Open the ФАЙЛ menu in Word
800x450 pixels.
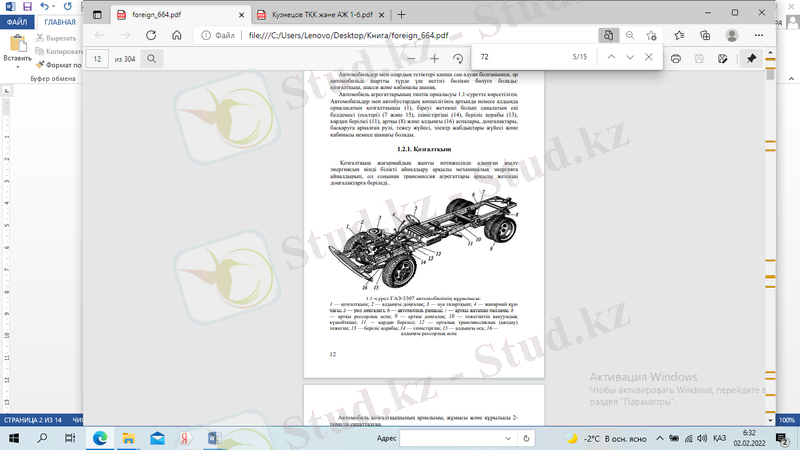[16, 21]
